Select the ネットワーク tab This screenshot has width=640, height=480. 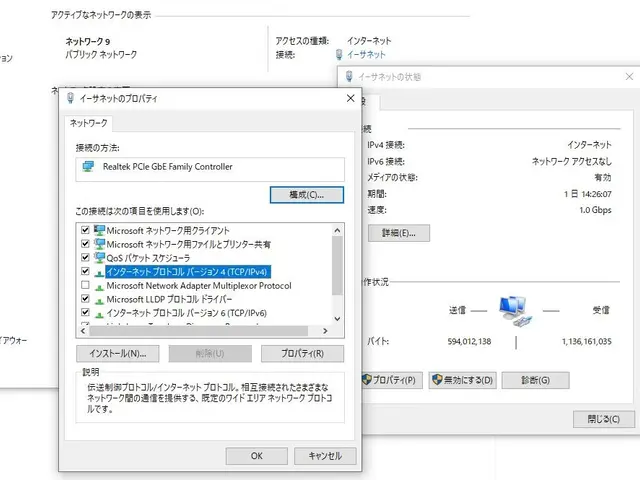coord(88,123)
